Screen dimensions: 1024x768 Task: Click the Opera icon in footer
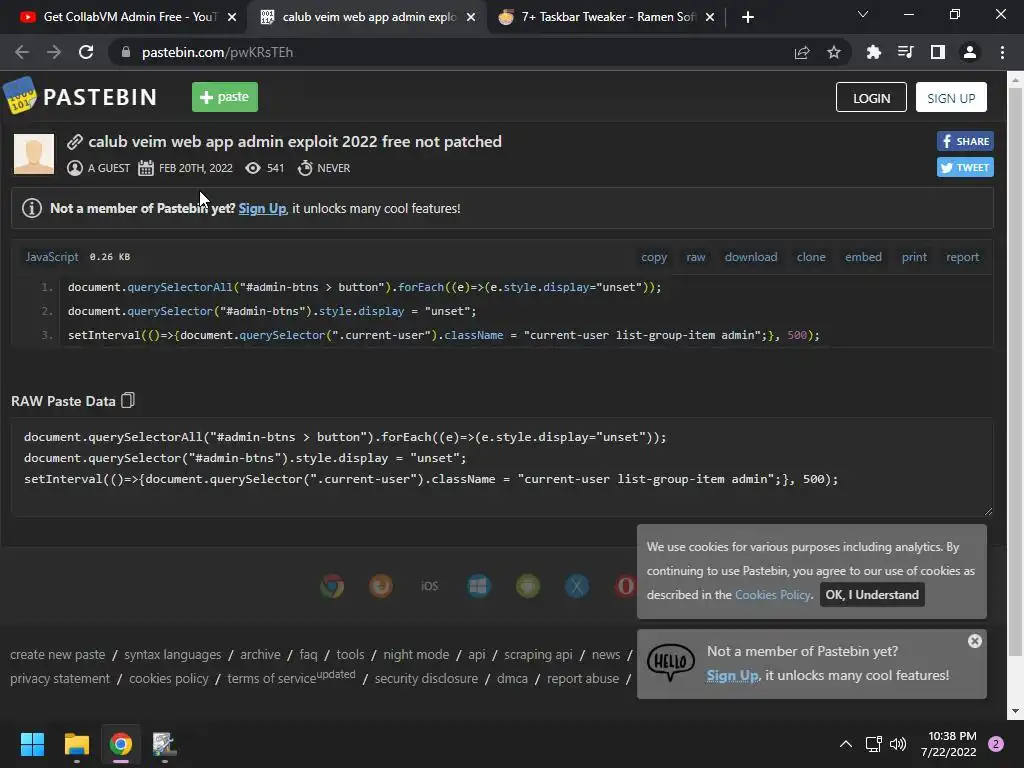[x=625, y=586]
